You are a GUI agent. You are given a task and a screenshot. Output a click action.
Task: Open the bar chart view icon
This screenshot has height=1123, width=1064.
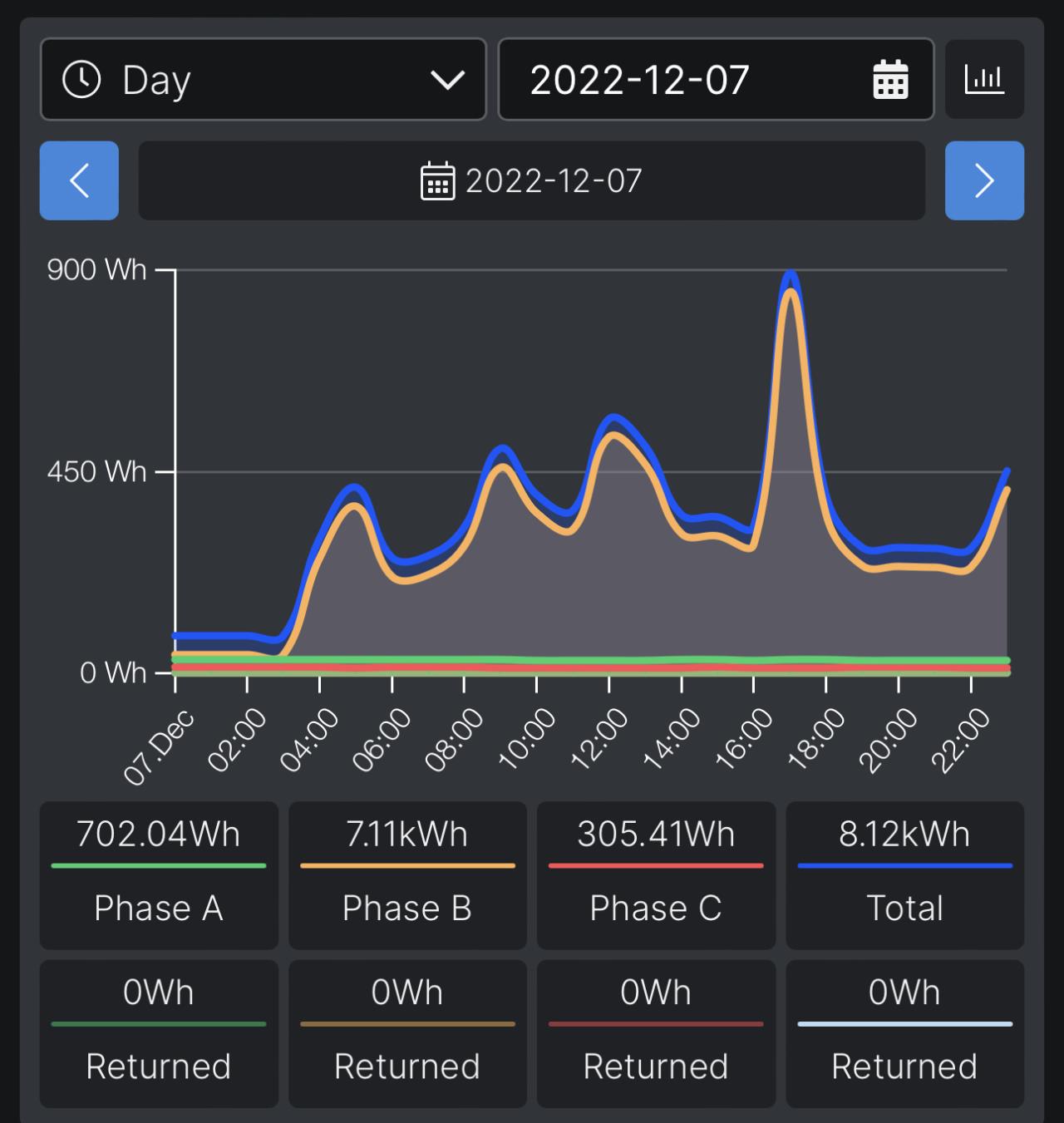(984, 79)
